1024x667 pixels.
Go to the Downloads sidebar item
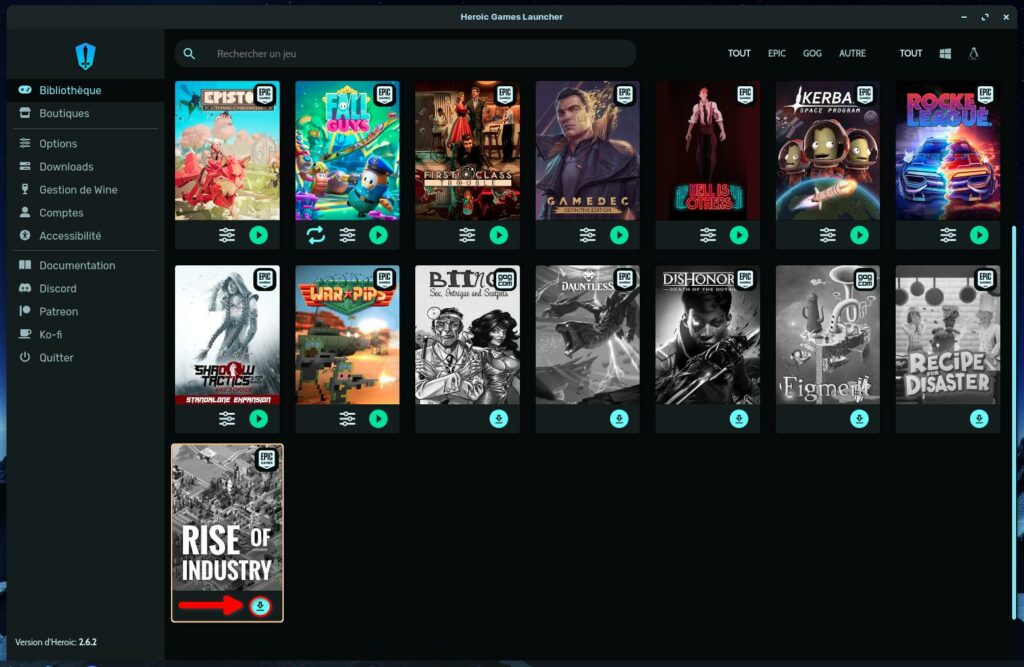[66, 167]
